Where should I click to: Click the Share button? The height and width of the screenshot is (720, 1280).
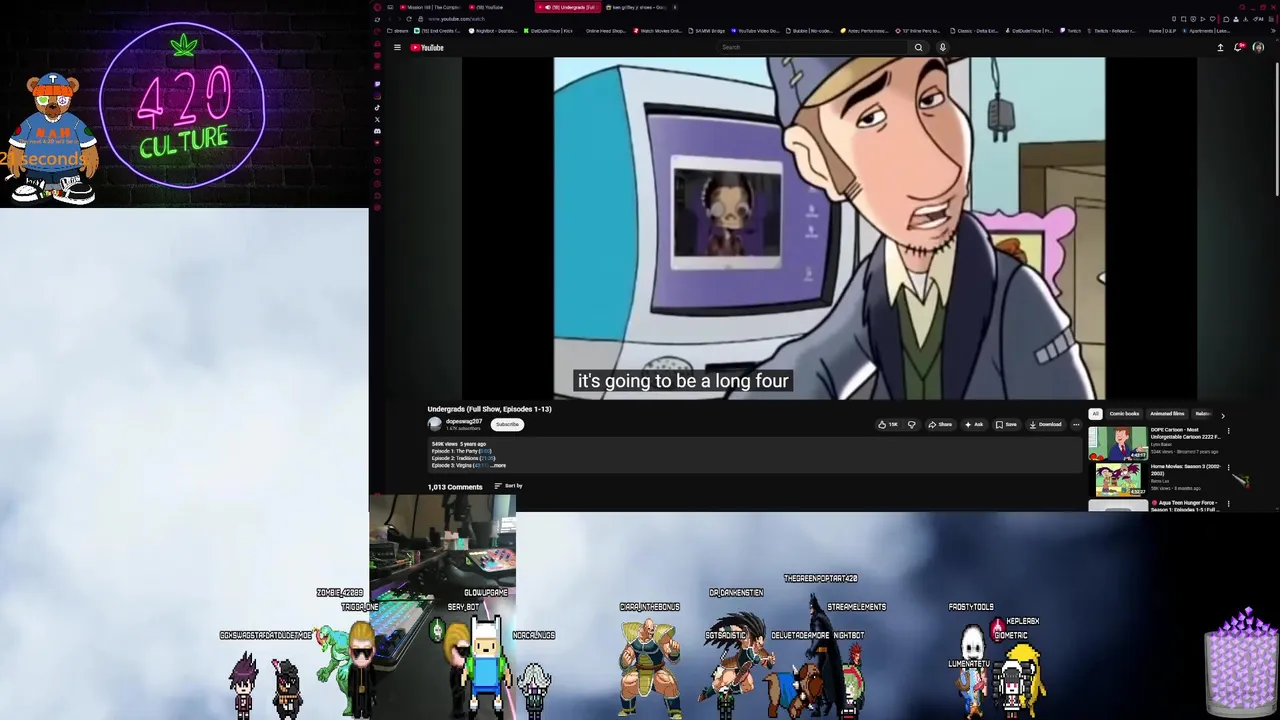click(x=940, y=424)
